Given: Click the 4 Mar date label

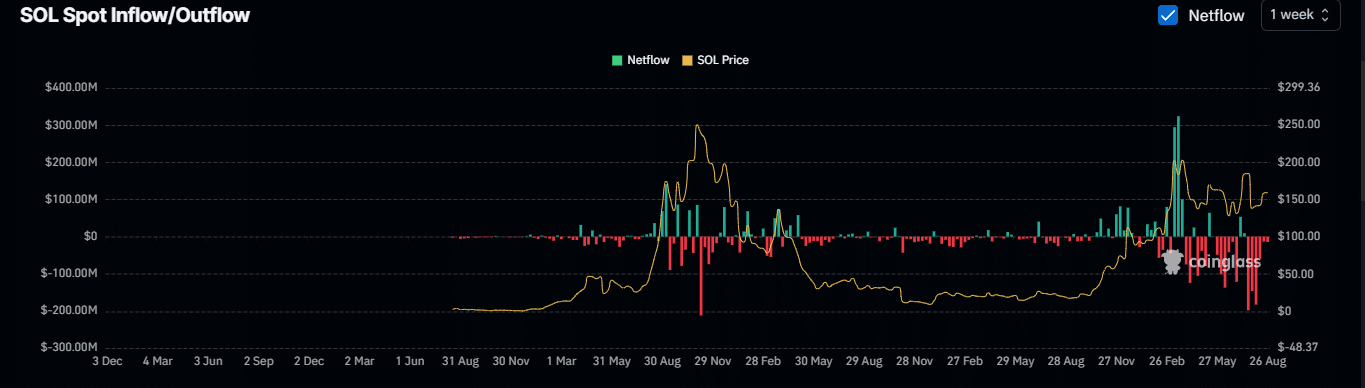Looking at the screenshot, I should [157, 362].
